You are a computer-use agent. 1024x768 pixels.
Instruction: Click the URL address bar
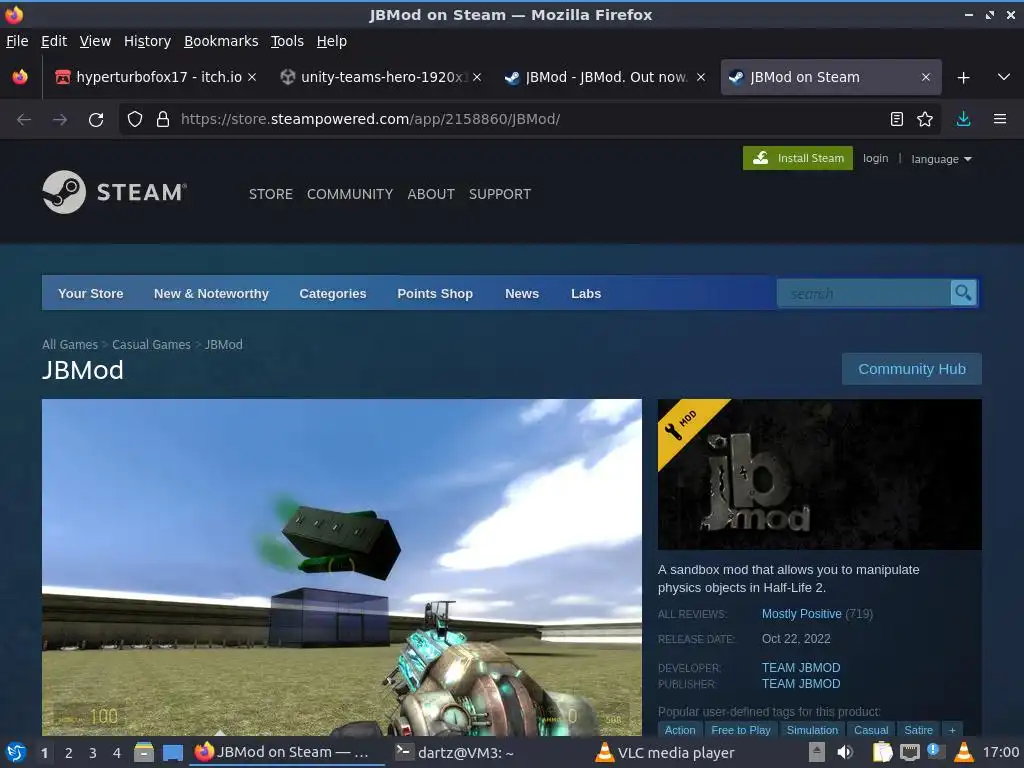coord(529,120)
